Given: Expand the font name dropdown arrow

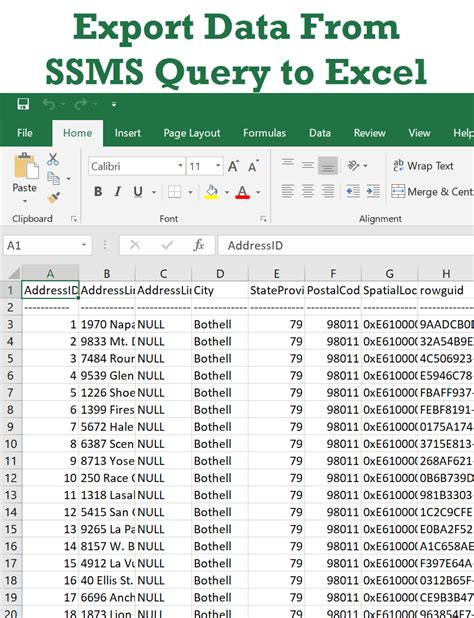Looking at the screenshot, I should pyautogui.click(x=180, y=166).
